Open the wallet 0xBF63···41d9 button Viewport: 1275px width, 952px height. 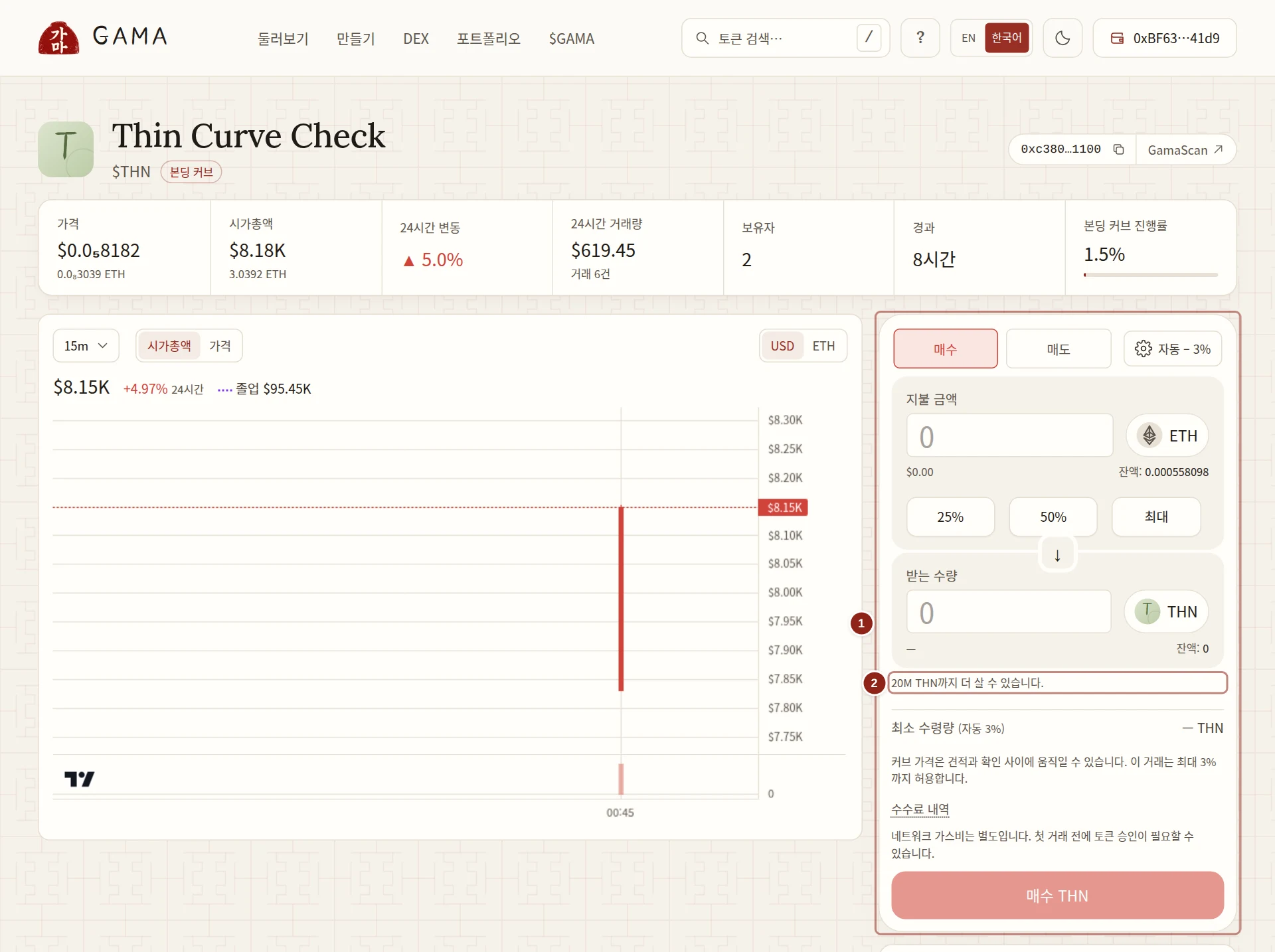pos(1165,38)
